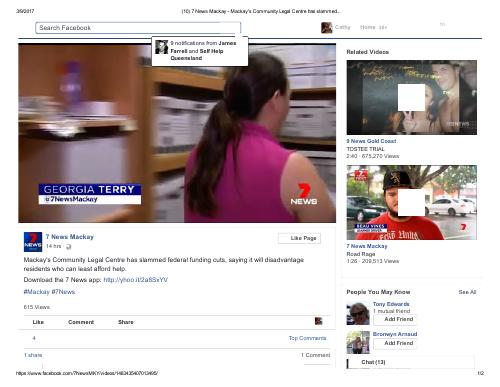Open Cathy's profile picture in the top bar
500x387 pixels.
327,28
